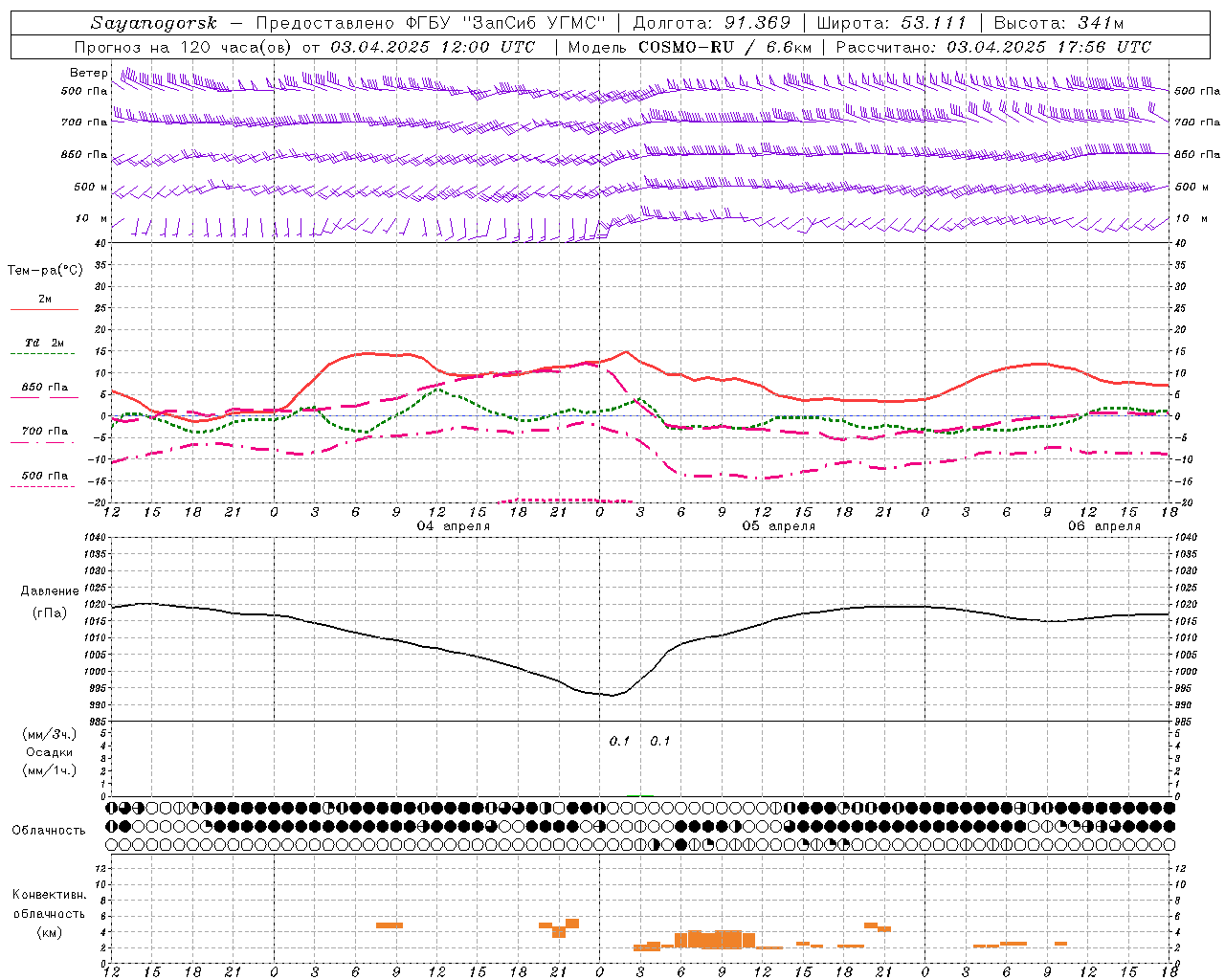1225x980 pixels.
Task: Click the '(мм/1ч.)' precipitation unit label
Action: [x=50, y=770]
